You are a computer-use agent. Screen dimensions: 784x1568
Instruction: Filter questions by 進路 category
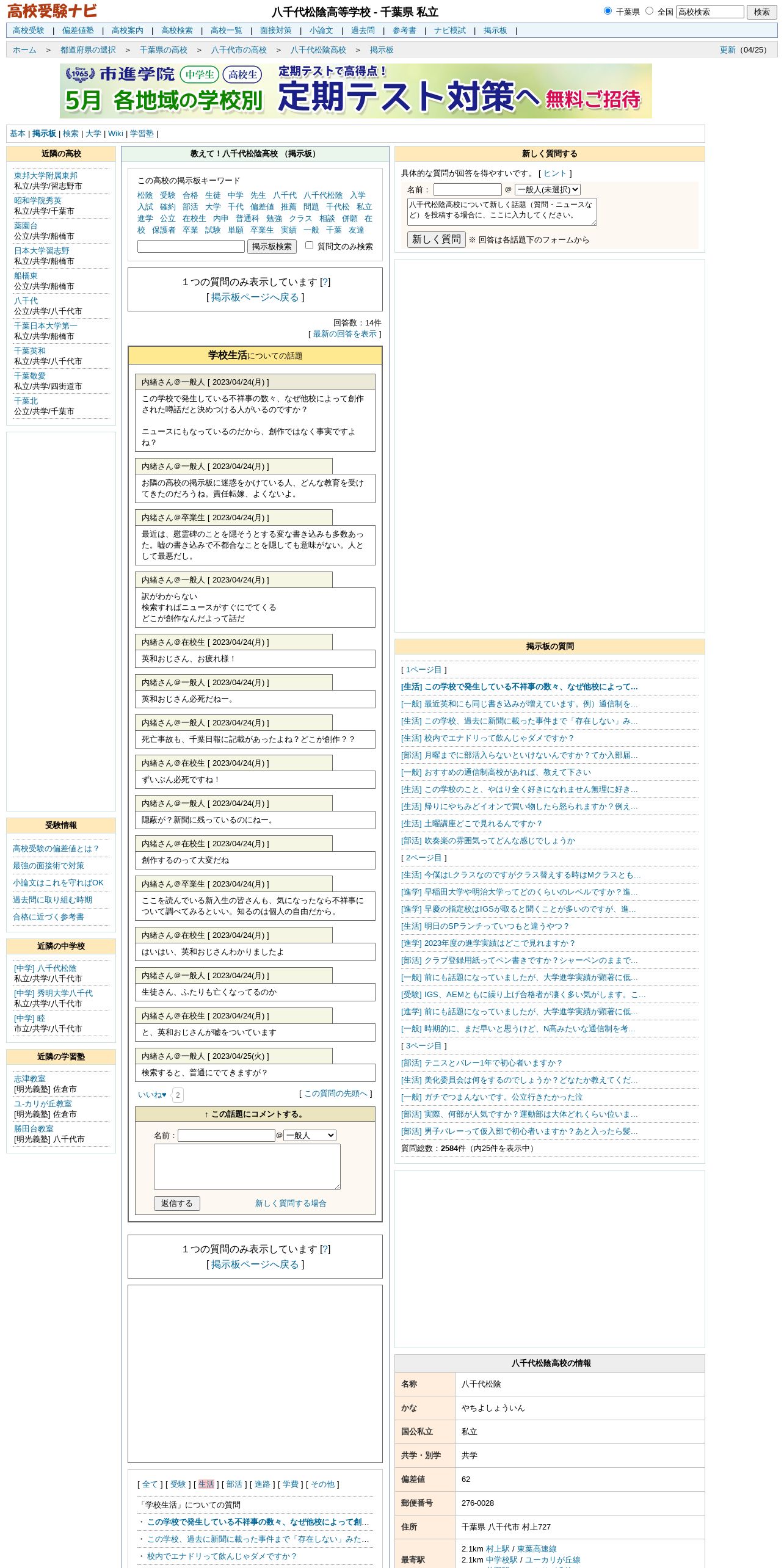(262, 1484)
